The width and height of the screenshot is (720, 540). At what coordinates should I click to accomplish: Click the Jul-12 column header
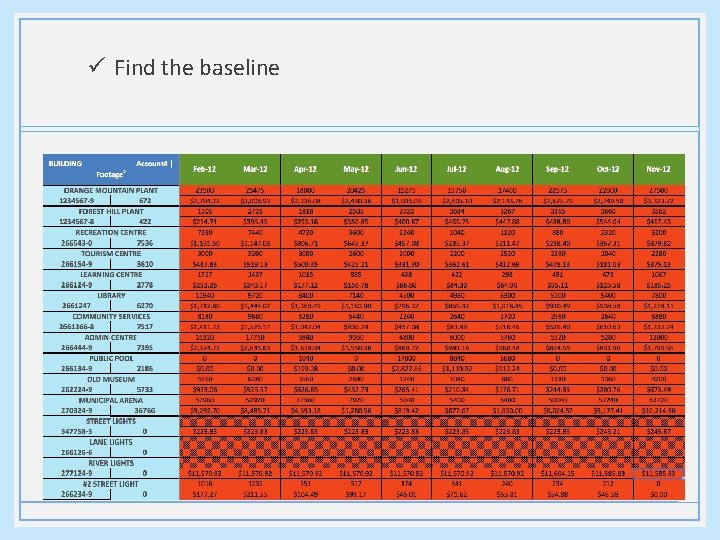pos(456,169)
